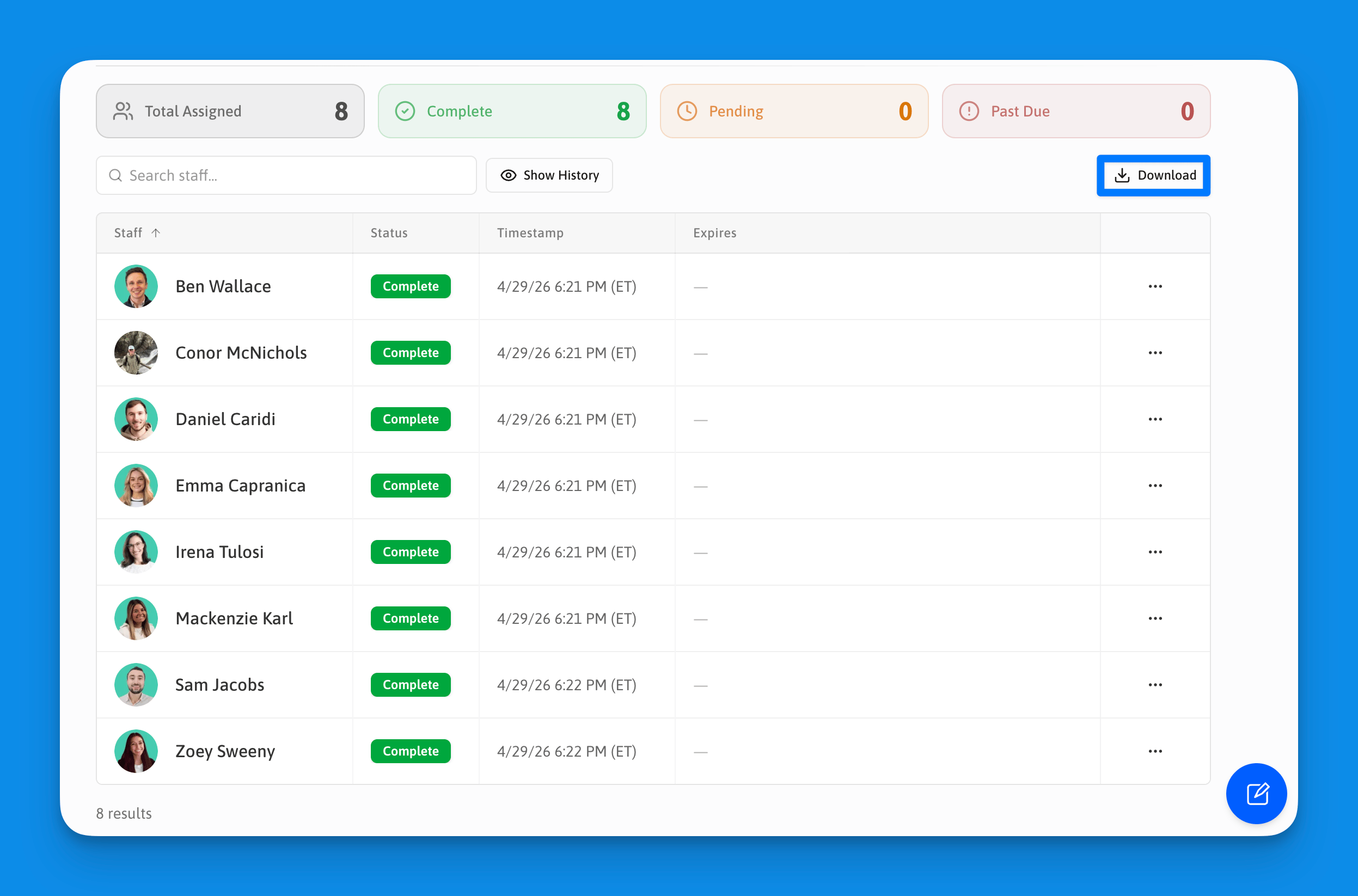Select the name Daniel Caridi

[x=225, y=419]
